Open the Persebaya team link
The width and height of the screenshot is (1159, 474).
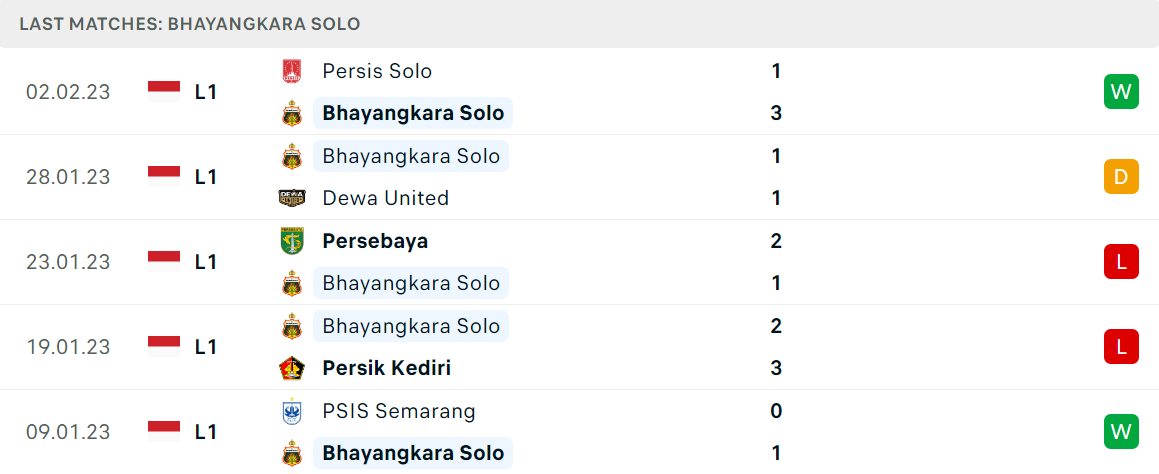375,241
